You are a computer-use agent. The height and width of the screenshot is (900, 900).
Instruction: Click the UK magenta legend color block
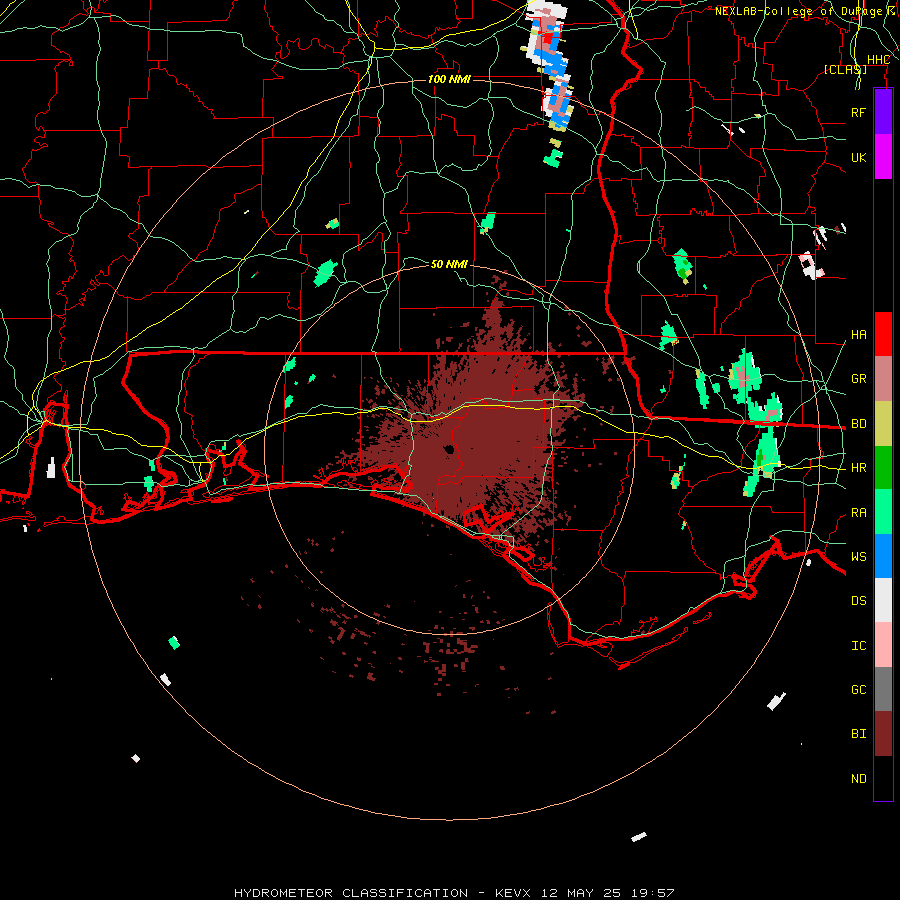point(883,157)
